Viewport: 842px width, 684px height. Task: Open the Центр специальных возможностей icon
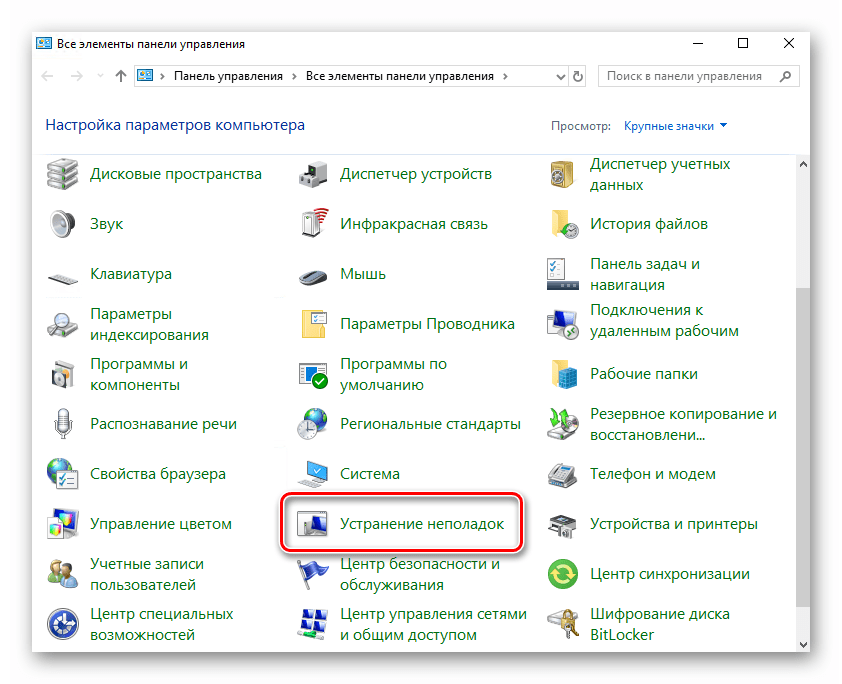pos(62,624)
